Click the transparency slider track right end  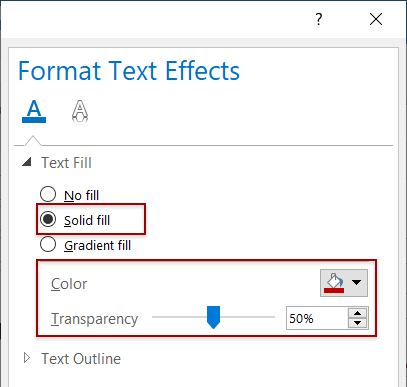pos(272,317)
